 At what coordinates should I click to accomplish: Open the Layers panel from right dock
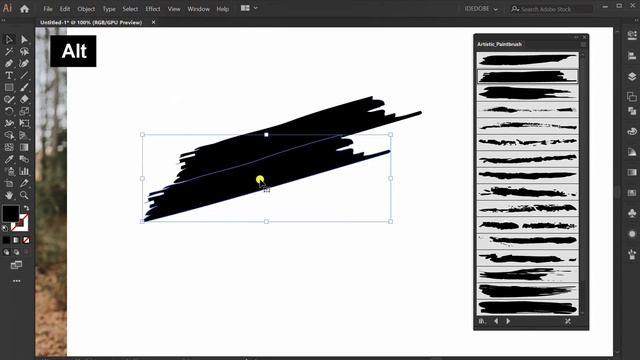(632, 76)
